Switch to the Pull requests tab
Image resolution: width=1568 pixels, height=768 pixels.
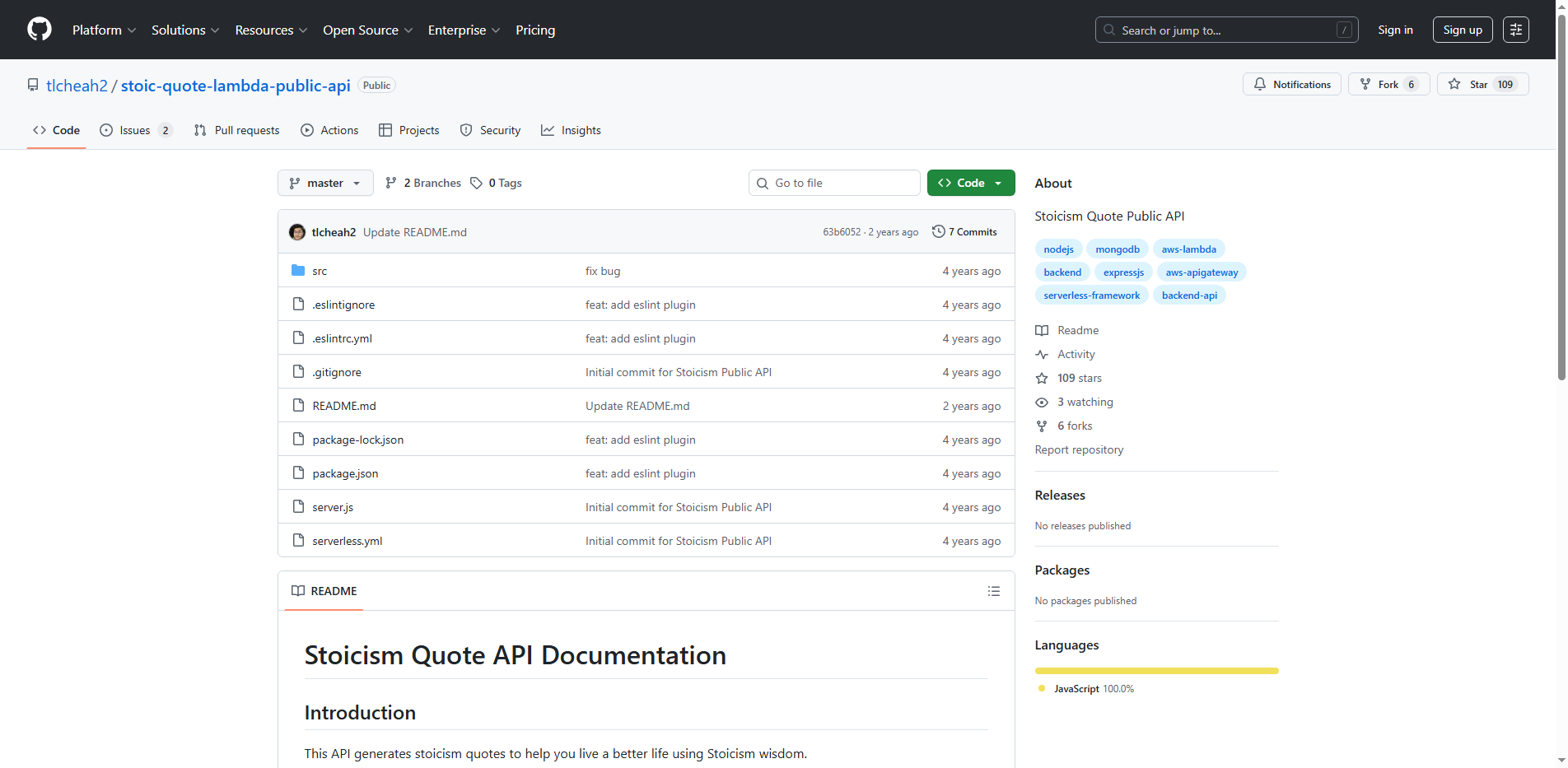click(x=237, y=130)
